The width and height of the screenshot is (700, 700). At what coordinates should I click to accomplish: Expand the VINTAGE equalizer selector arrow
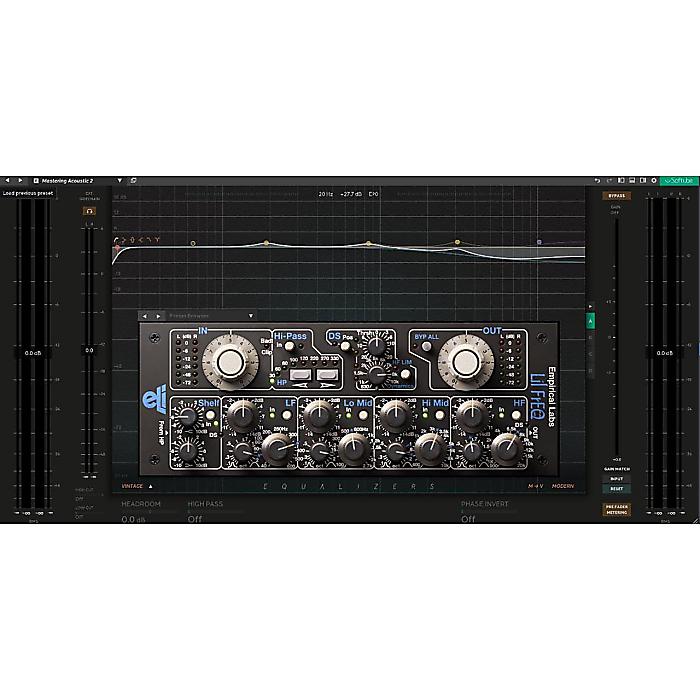(x=150, y=486)
